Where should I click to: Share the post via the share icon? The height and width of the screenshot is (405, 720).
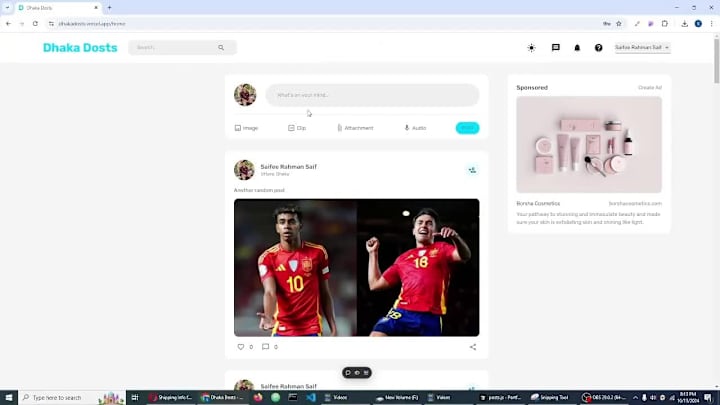[473, 347]
